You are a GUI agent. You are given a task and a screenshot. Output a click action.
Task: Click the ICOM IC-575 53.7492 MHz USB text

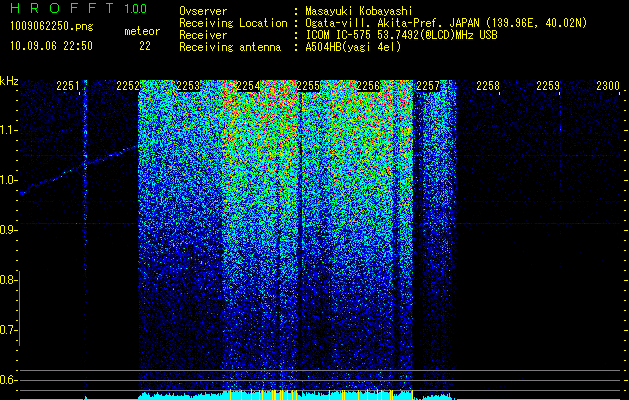click(x=401, y=35)
